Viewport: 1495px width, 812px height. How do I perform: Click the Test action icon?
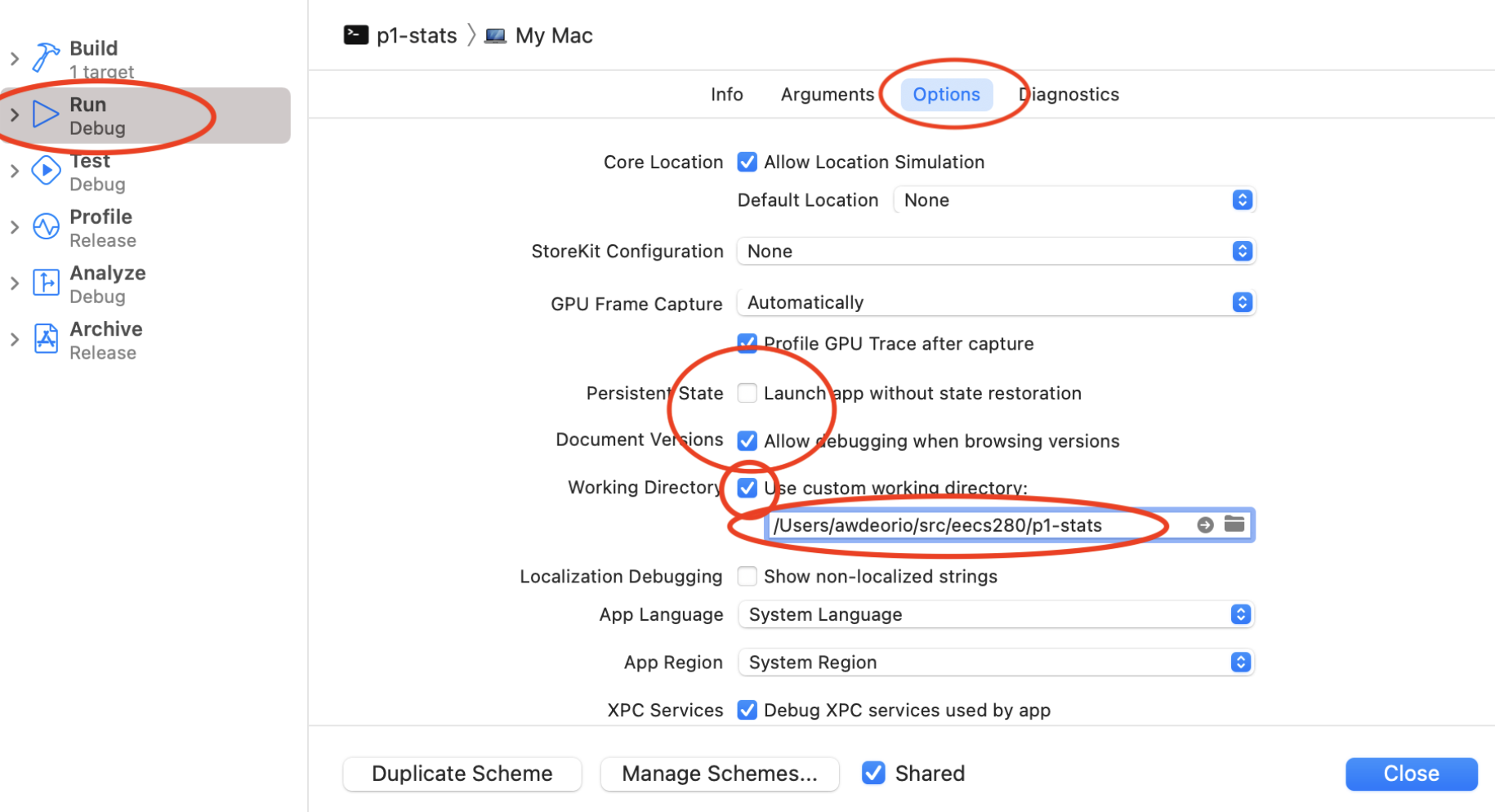[46, 171]
